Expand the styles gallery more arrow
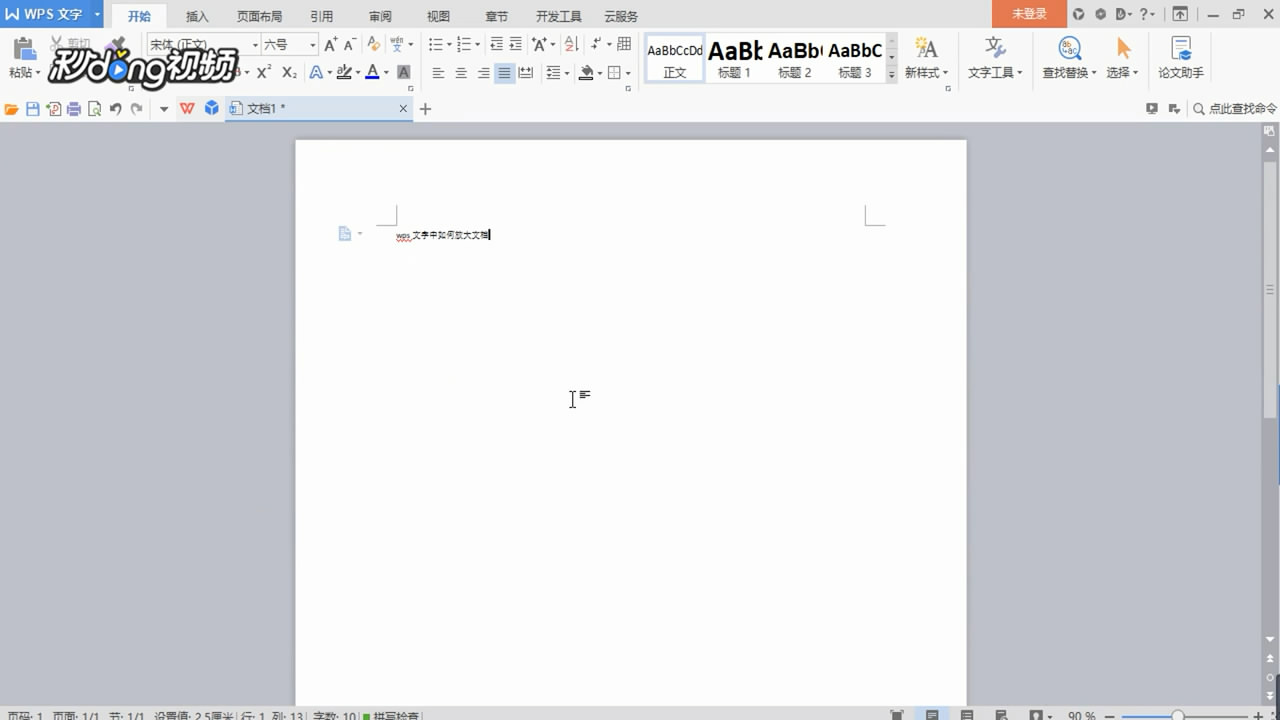Screen dimensions: 1280x720 891,75
